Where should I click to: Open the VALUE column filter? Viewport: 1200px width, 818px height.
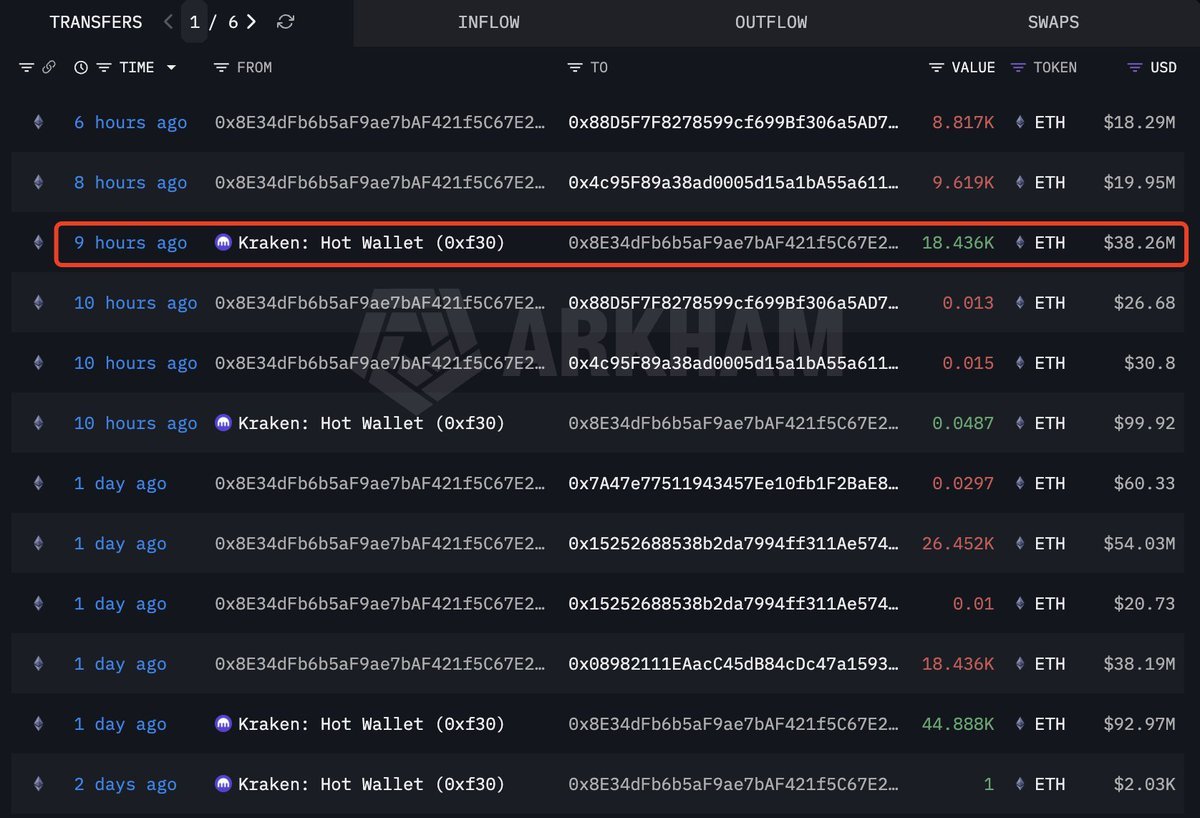coord(936,68)
